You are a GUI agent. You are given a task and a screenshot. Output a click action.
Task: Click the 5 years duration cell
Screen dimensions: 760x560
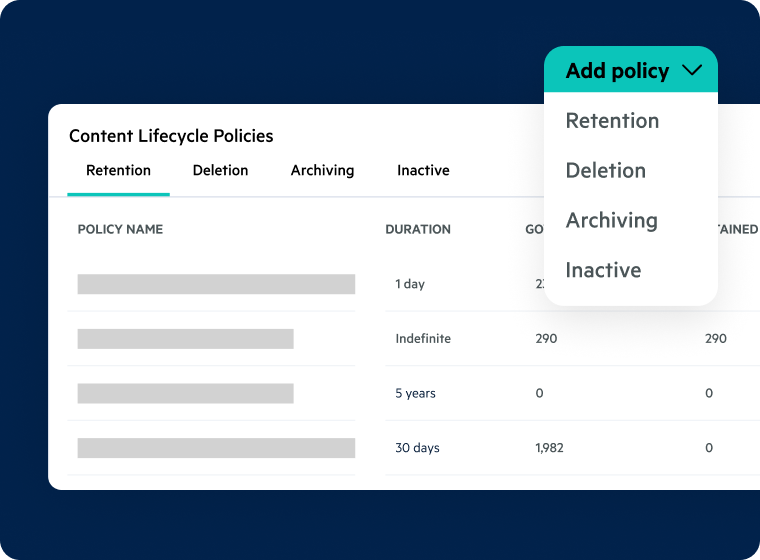click(x=415, y=393)
